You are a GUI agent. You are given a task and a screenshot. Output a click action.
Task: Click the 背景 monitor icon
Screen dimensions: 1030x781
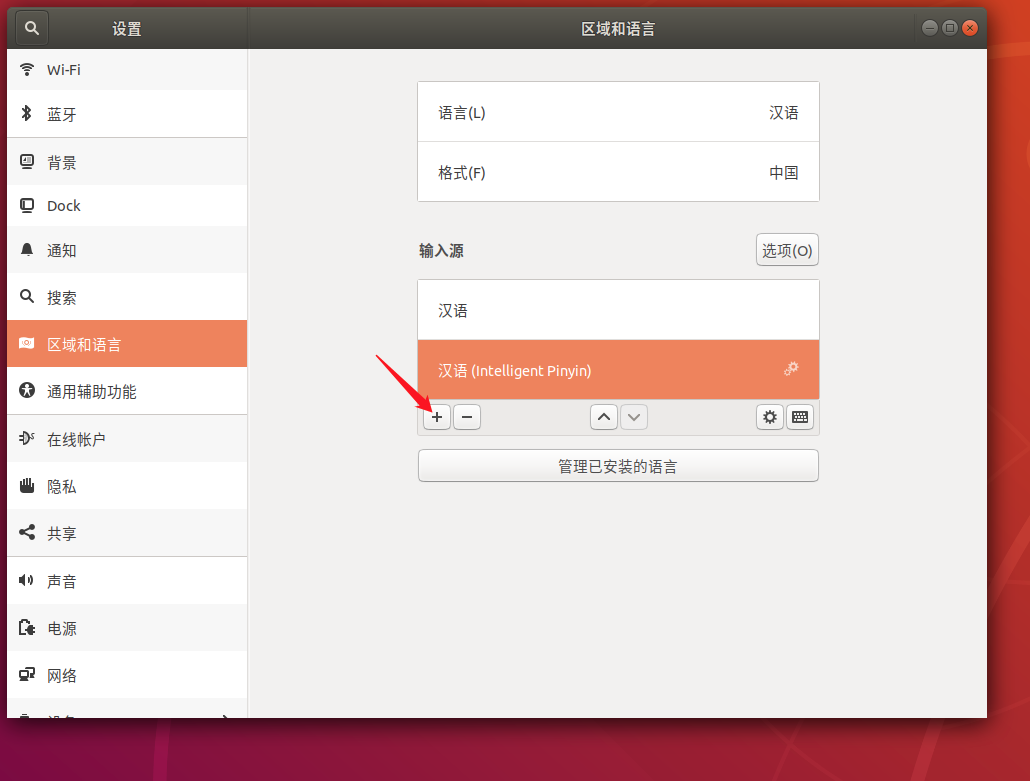tap(27, 162)
